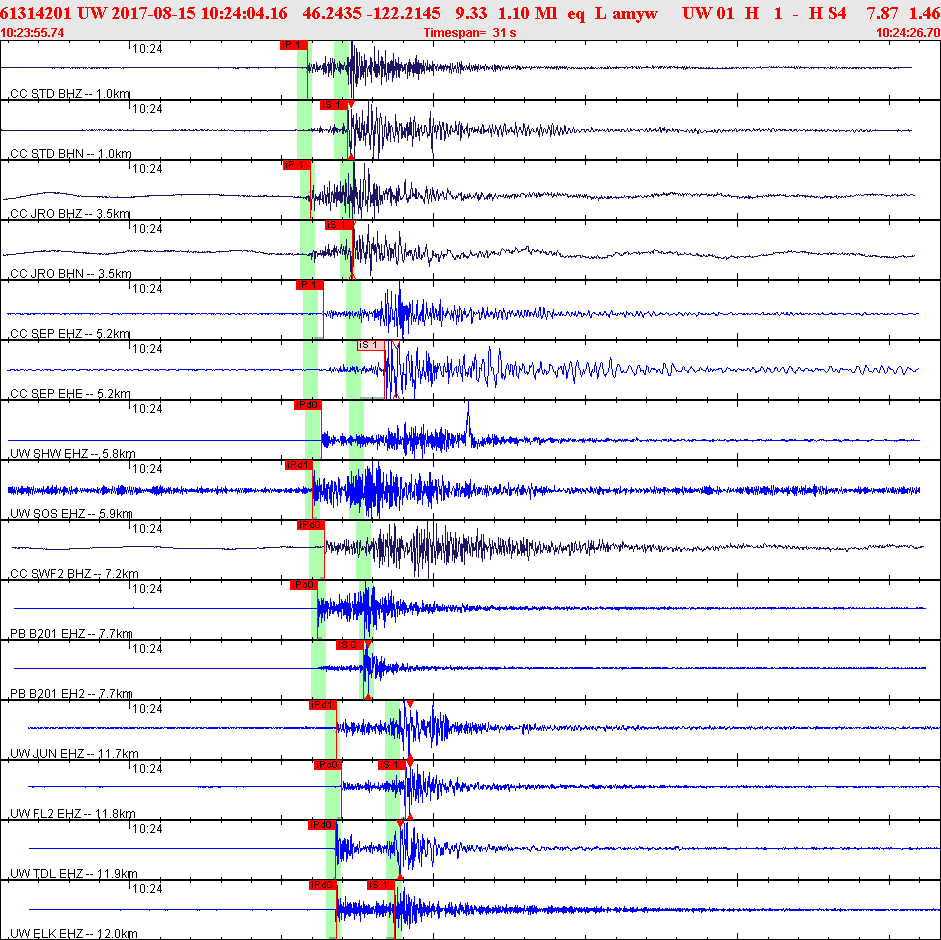Click the 'UW TDL EHZ -- 11.9km' channel label
Viewport: 941px width, 940px height.
(x=74, y=874)
